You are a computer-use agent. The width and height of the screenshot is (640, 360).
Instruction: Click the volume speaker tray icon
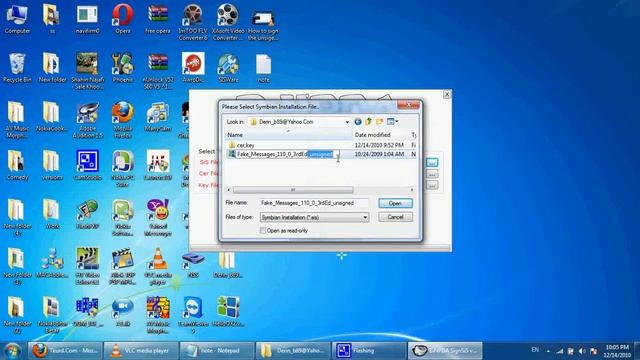click(582, 351)
